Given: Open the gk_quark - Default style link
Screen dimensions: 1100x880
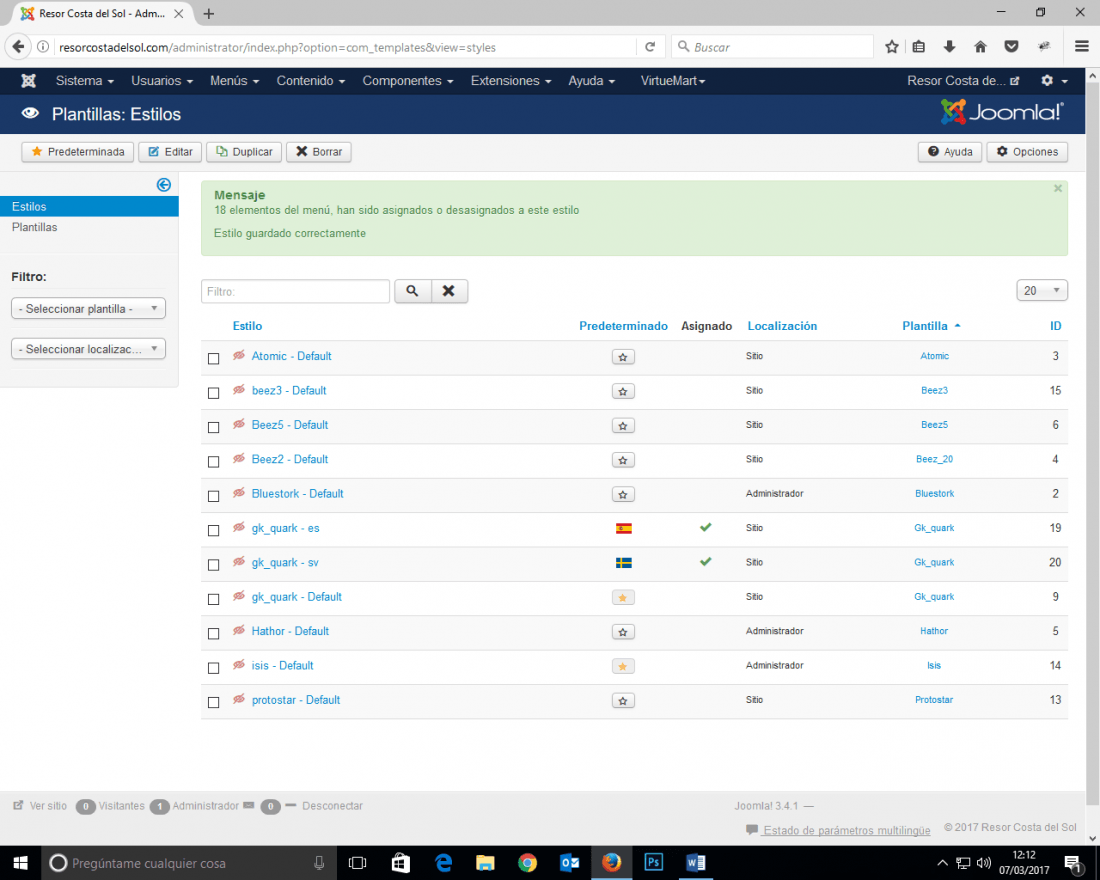Looking at the screenshot, I should coord(297,596).
